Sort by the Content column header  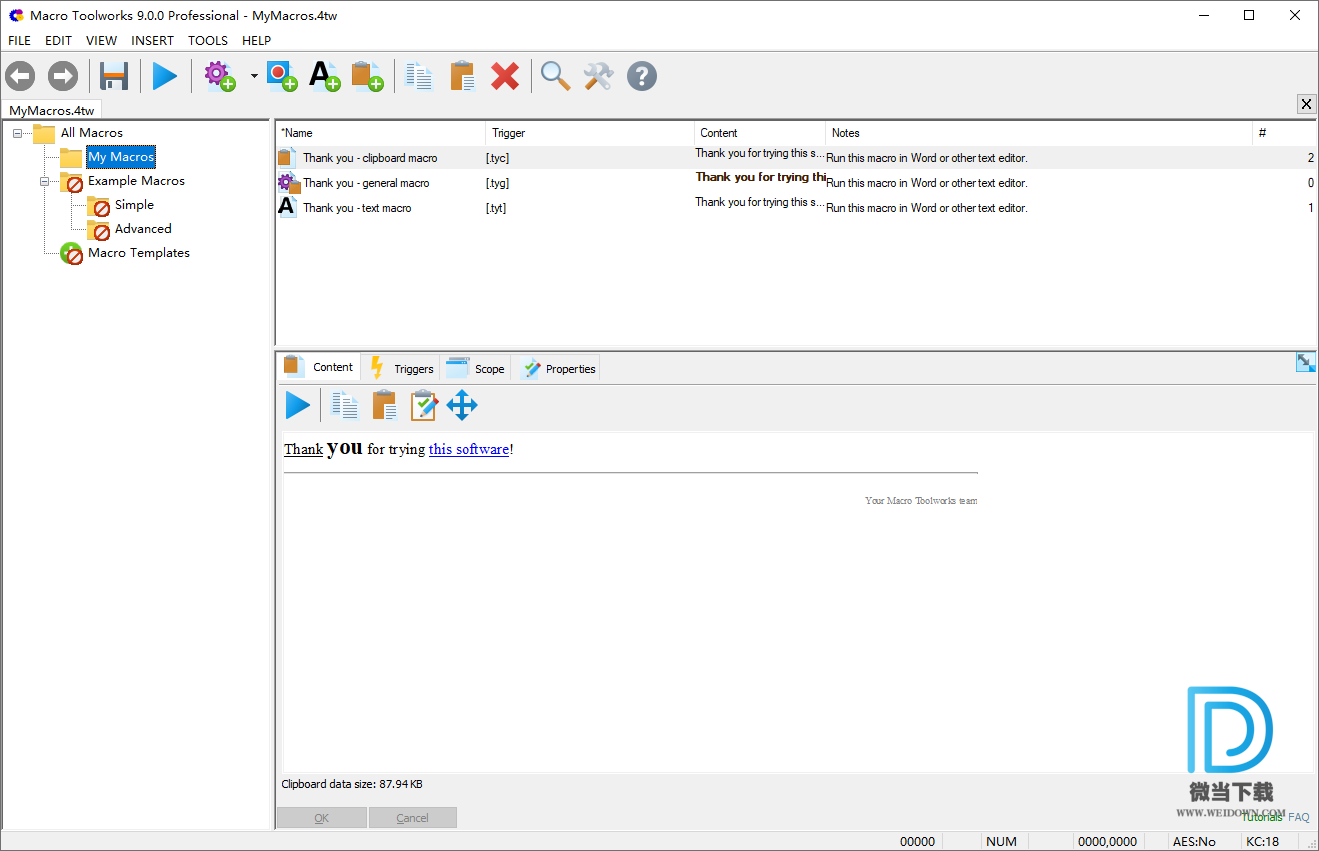(760, 133)
